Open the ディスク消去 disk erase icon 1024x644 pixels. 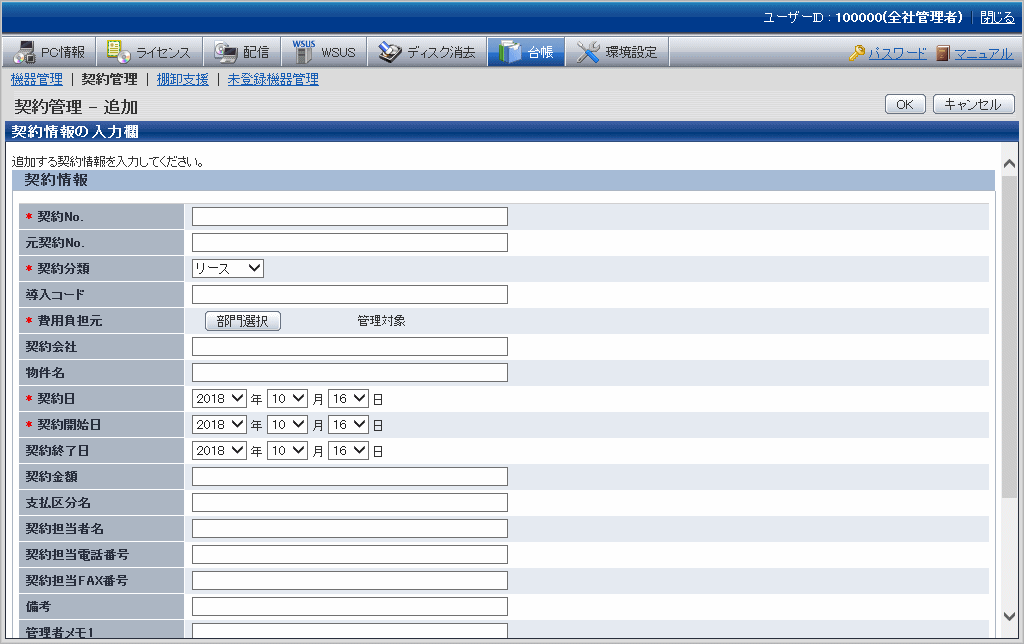[390, 52]
